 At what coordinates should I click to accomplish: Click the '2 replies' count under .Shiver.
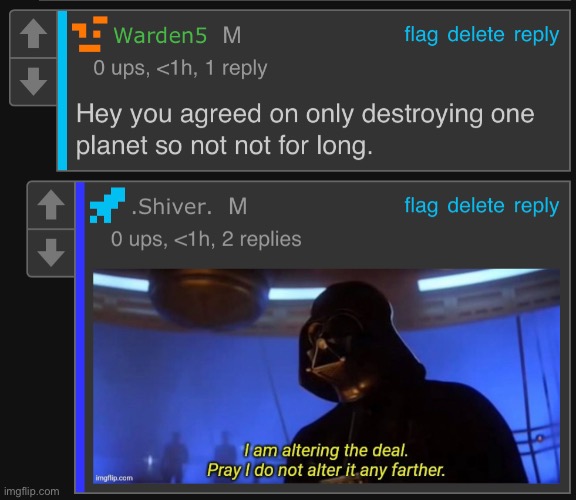click(x=262, y=239)
